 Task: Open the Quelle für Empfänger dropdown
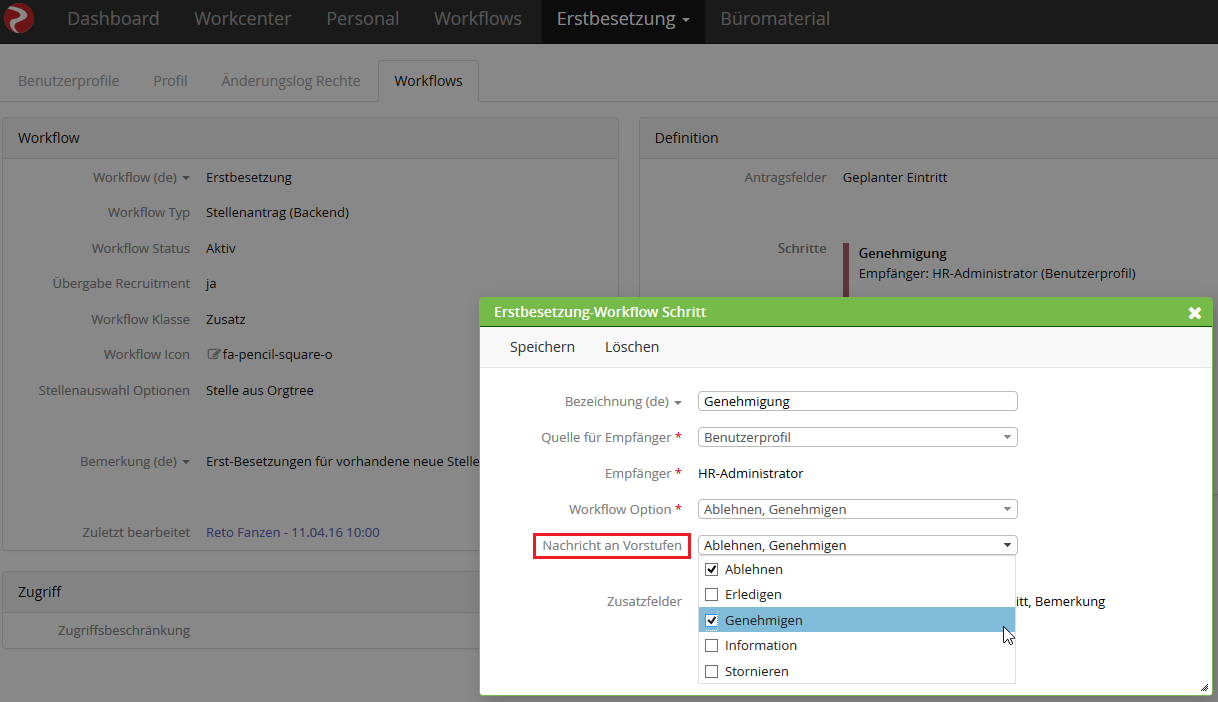click(x=857, y=437)
